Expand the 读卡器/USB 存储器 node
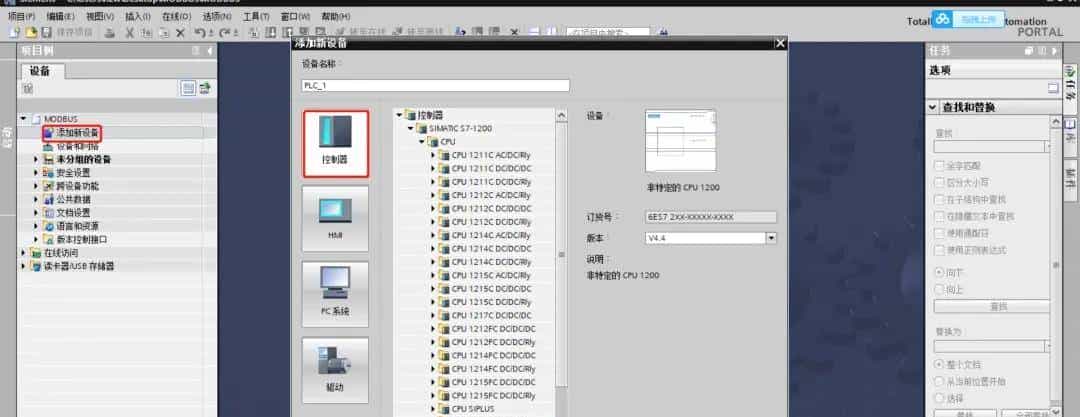The width and height of the screenshot is (1080, 417). click(23, 266)
